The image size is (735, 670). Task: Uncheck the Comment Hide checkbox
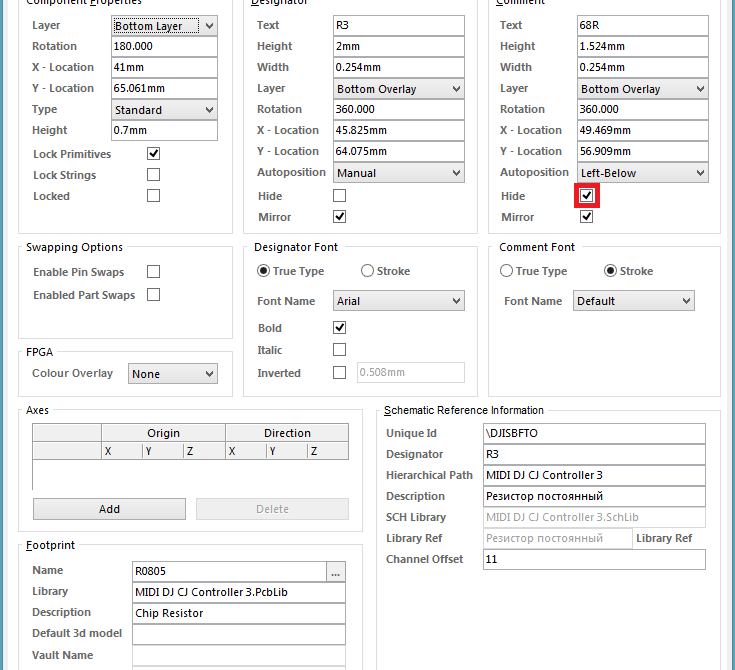(x=586, y=196)
